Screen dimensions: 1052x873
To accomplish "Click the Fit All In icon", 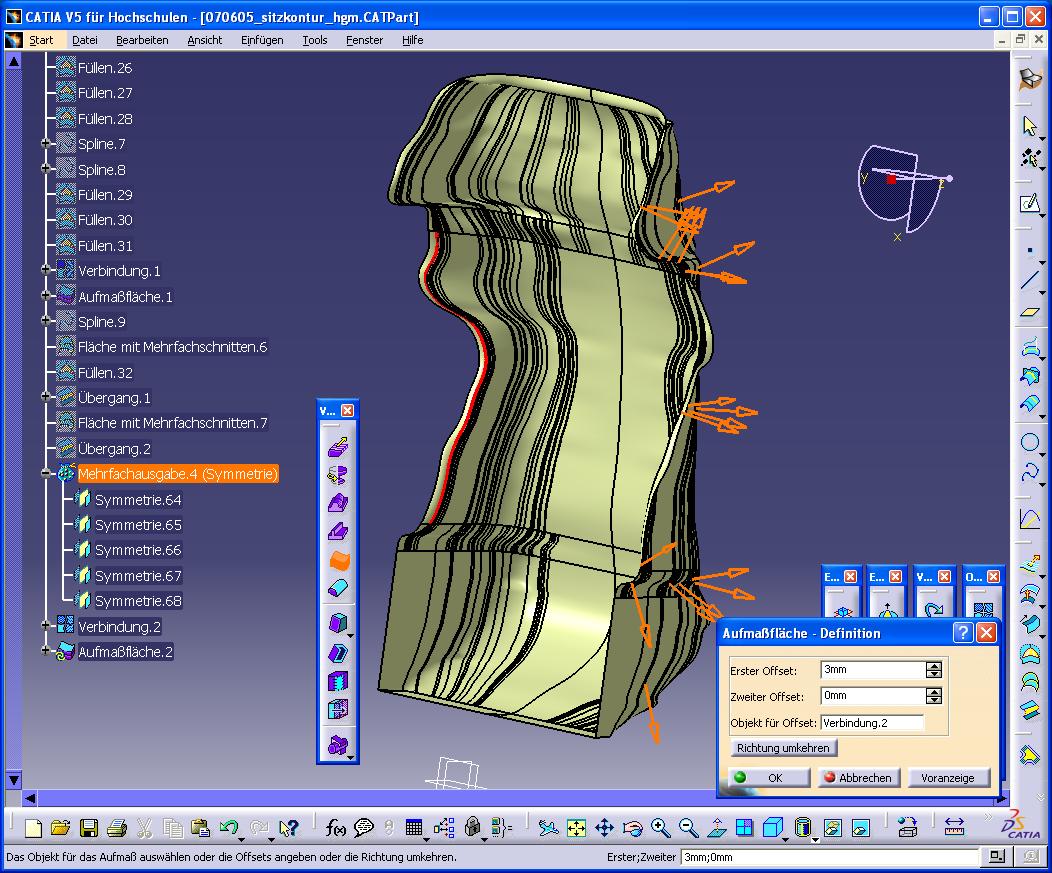I will point(576,828).
